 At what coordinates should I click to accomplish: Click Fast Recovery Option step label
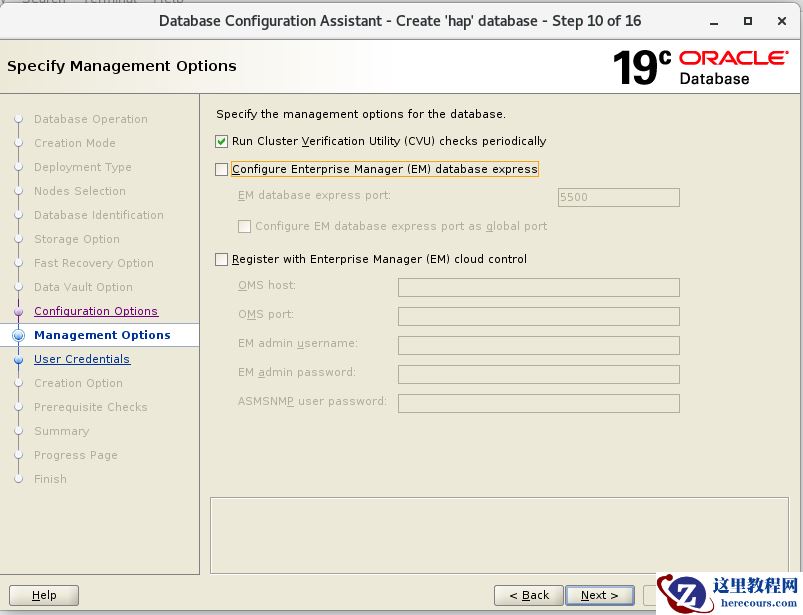[94, 263]
